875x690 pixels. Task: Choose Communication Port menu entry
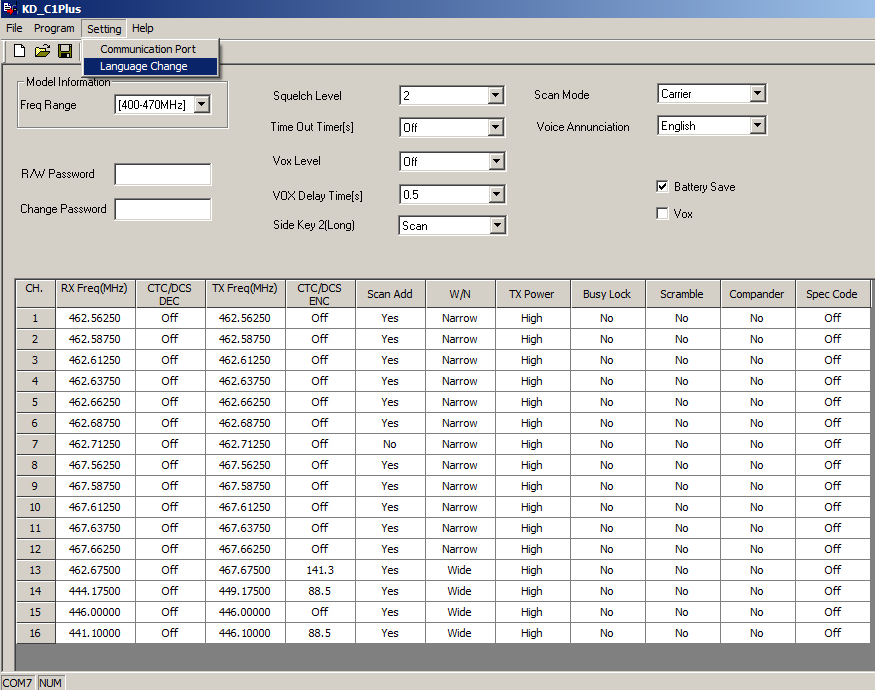coord(147,49)
